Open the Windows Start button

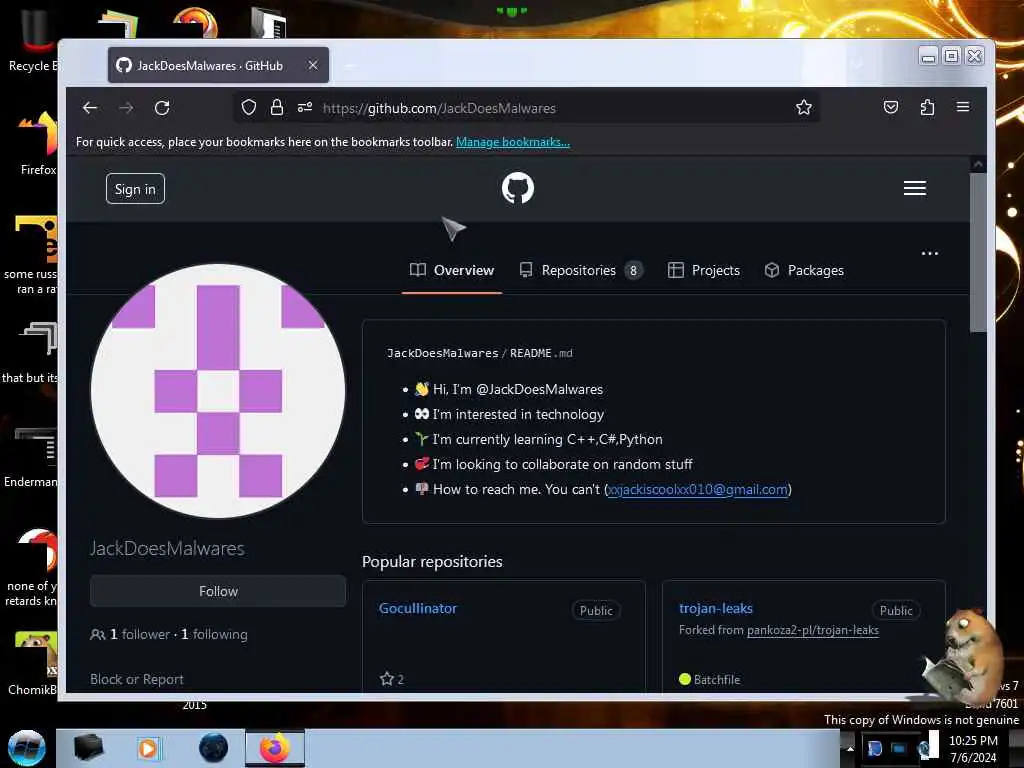[x=27, y=748]
